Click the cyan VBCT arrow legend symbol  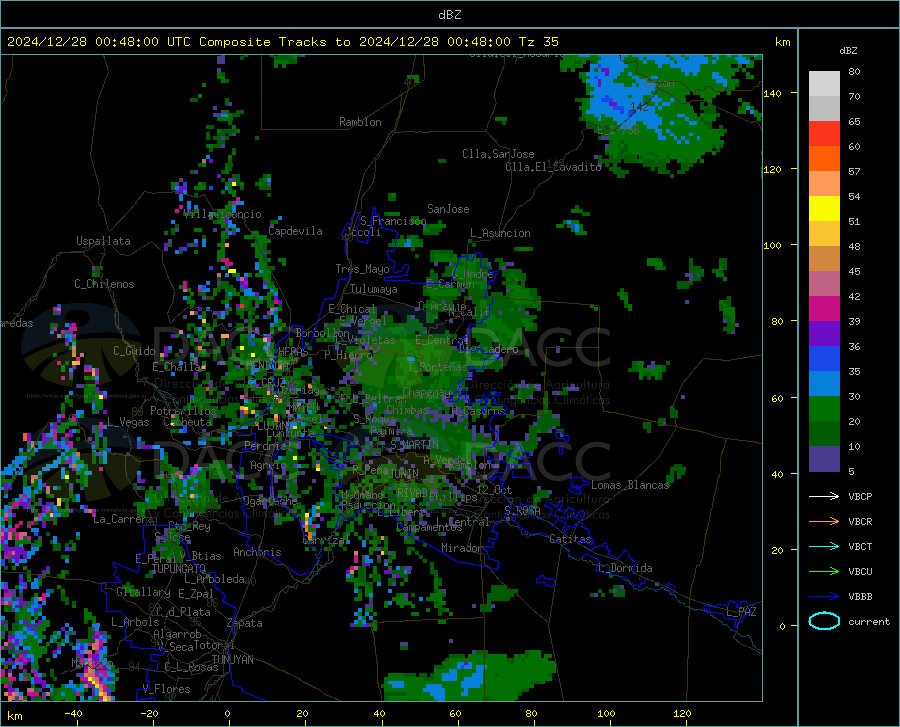(824, 546)
